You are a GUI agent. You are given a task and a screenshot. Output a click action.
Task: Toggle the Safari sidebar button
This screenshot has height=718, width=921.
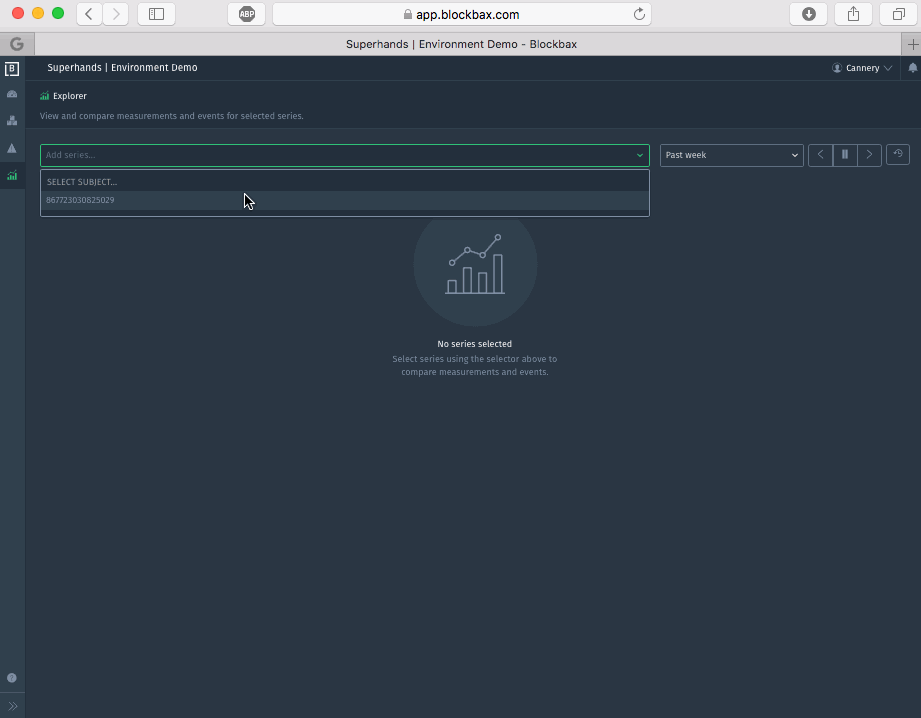(x=156, y=14)
